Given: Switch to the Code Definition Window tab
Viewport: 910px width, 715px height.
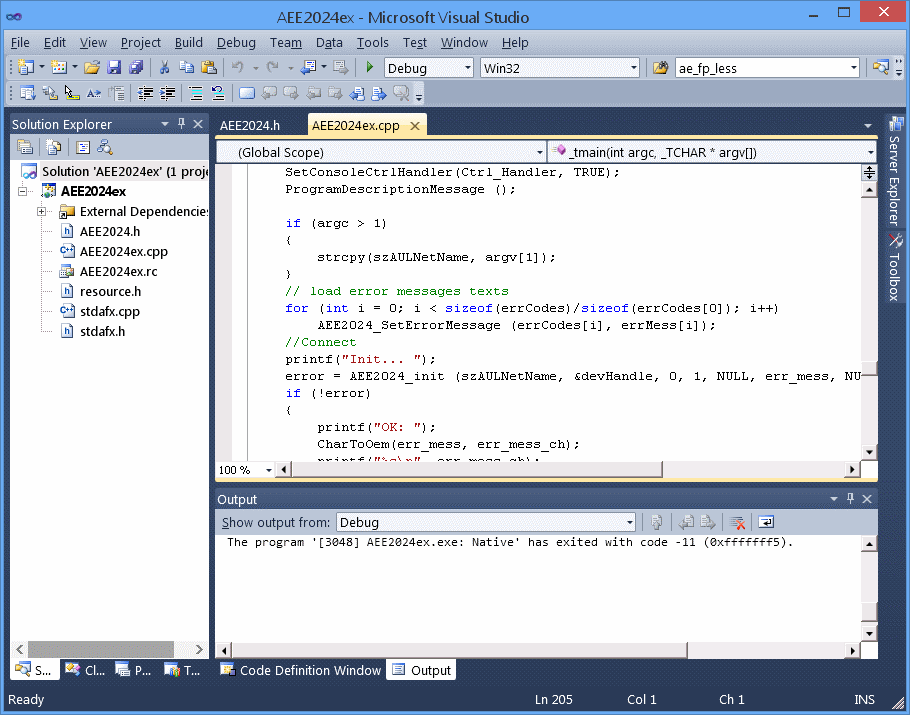Looking at the screenshot, I should [301, 670].
